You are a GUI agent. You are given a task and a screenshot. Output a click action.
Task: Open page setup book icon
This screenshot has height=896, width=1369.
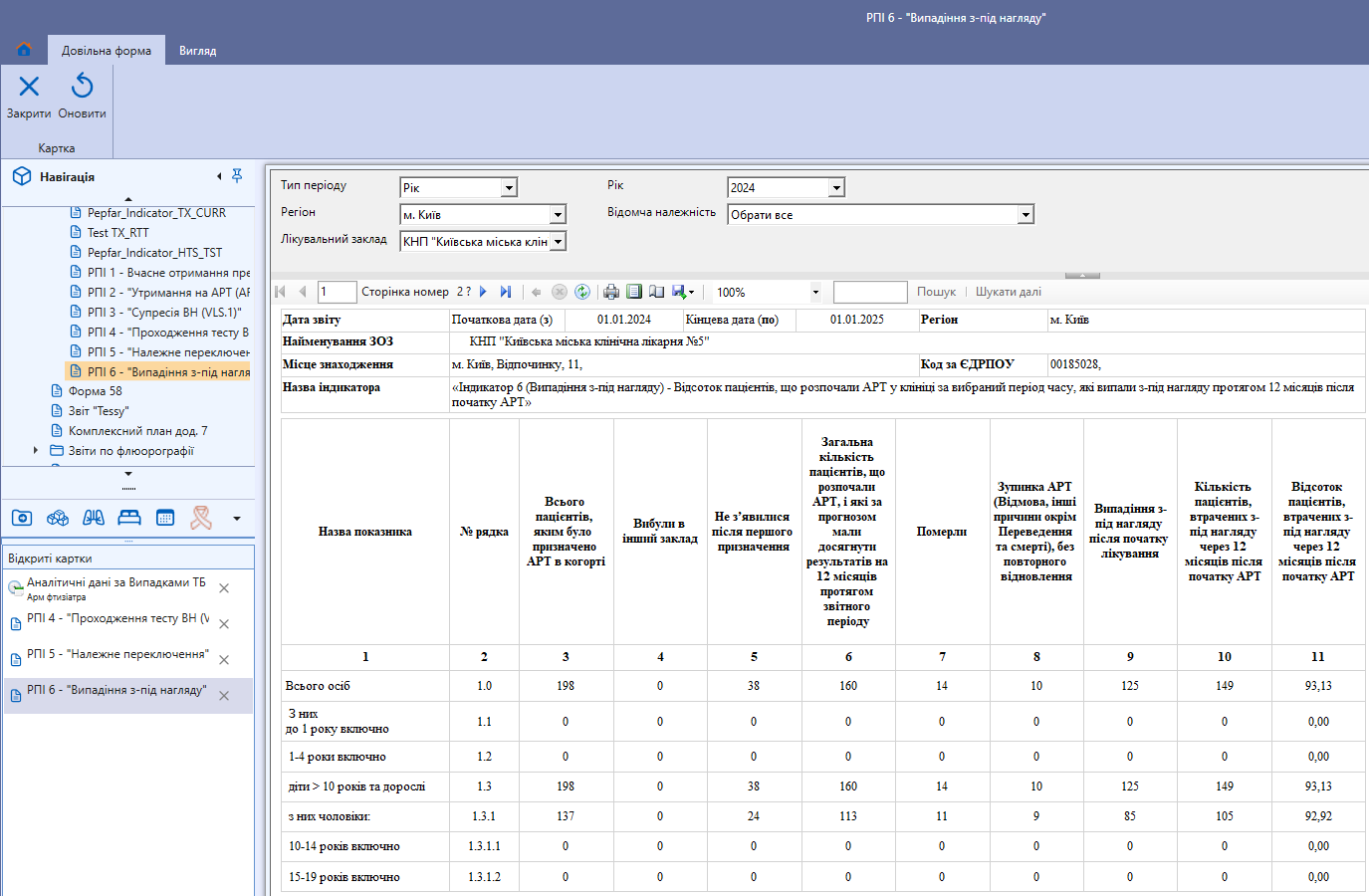[x=656, y=292]
